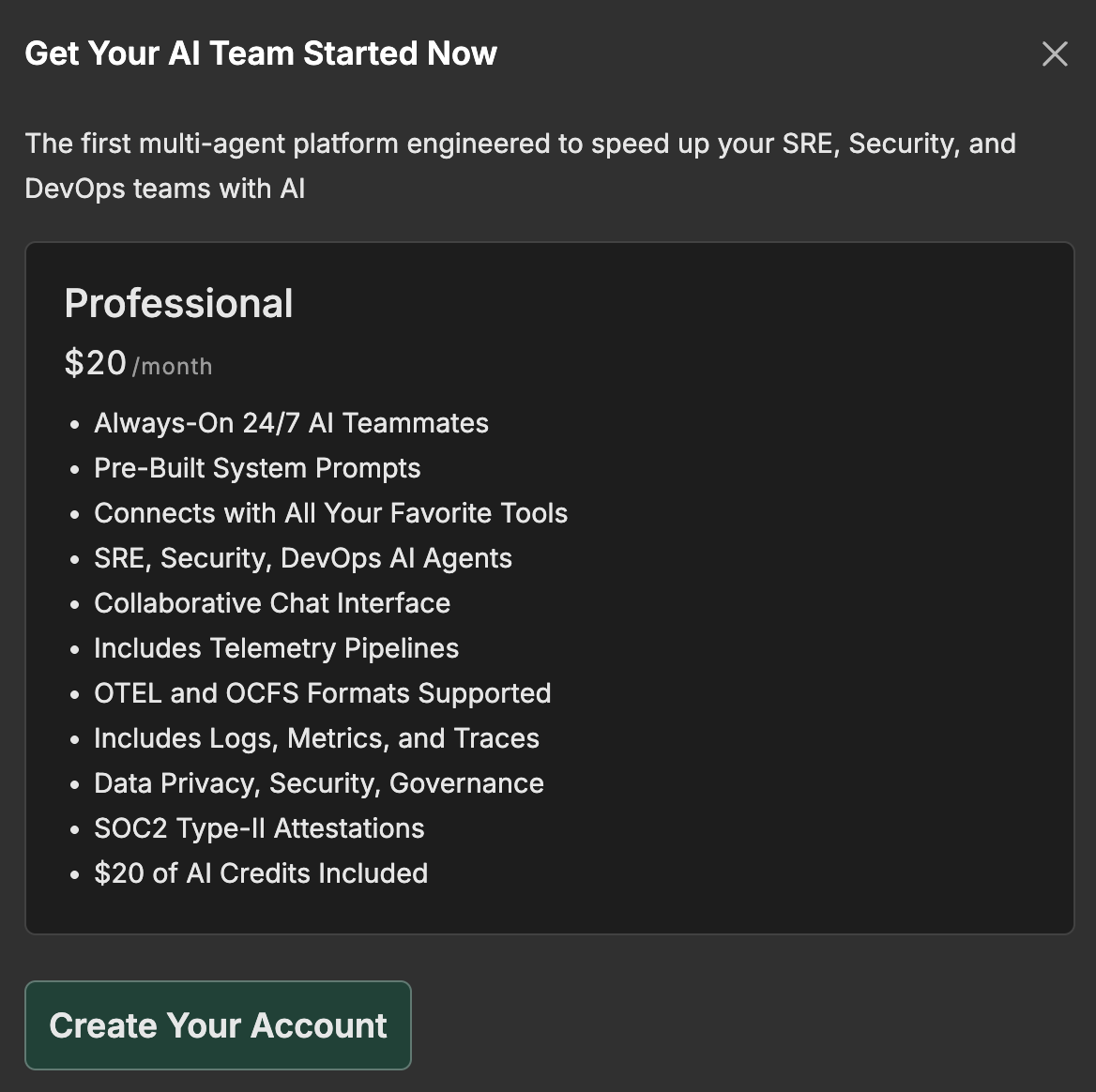Click the "Get Your AI Team Started Now" title
This screenshot has height=1092, width=1096.
[x=261, y=53]
